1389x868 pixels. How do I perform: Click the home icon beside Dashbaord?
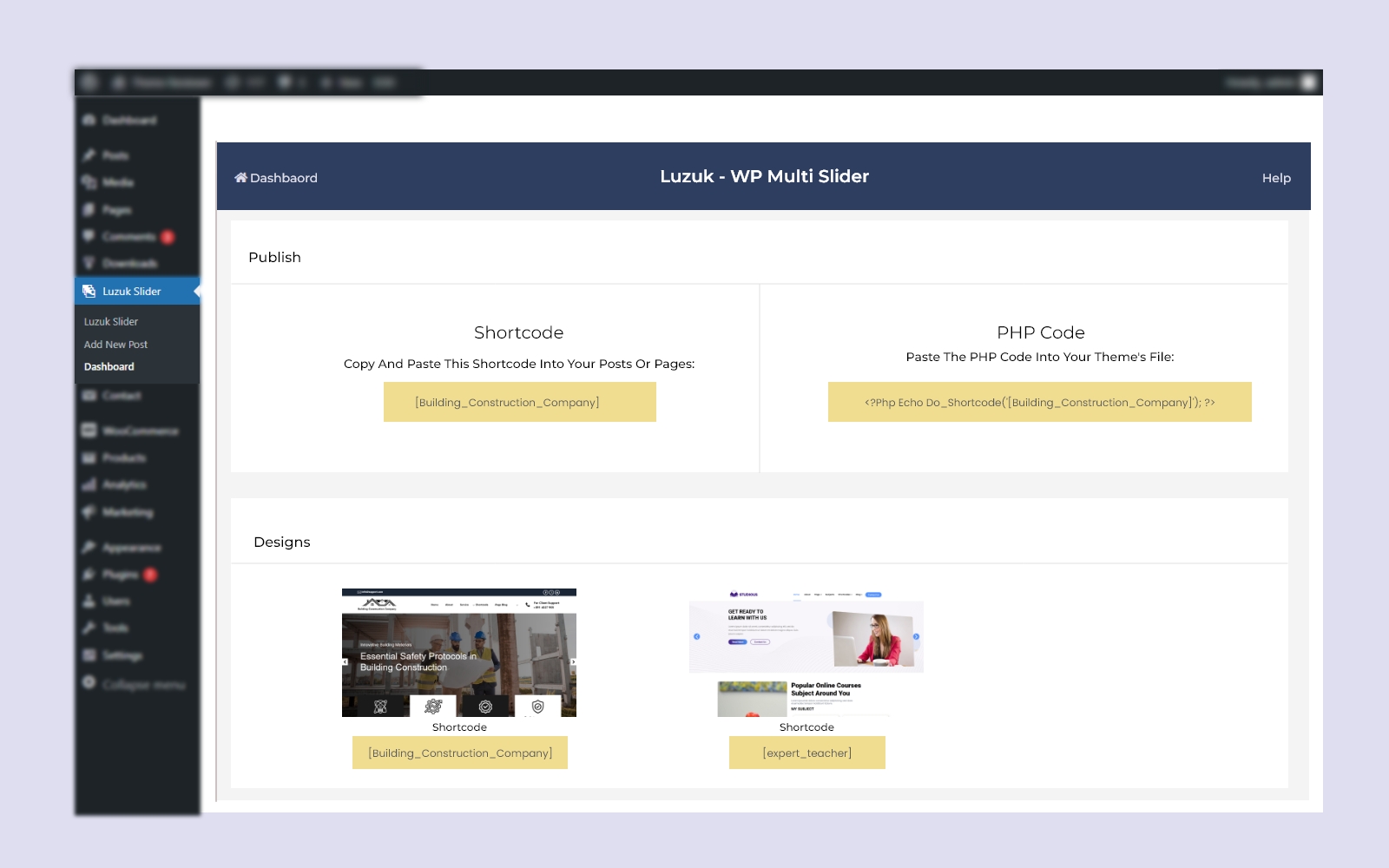pyautogui.click(x=240, y=177)
